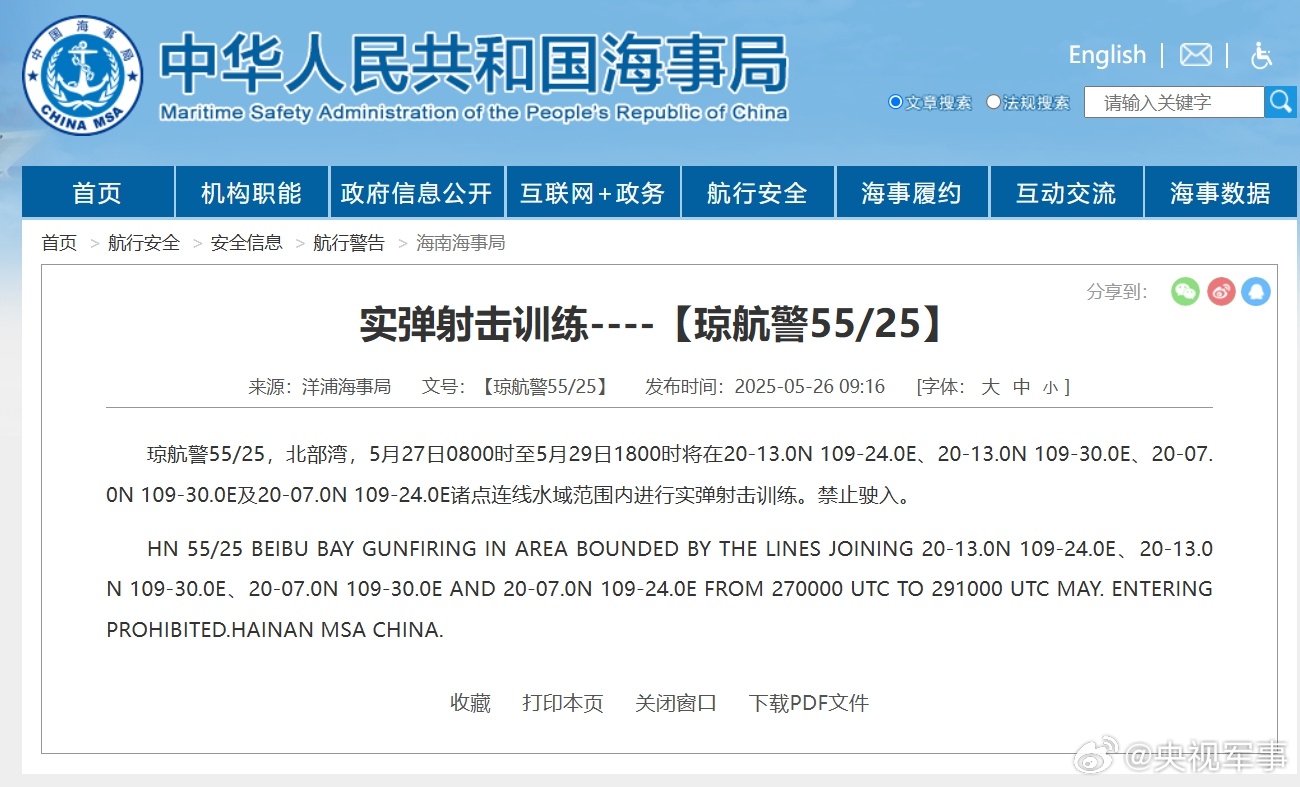Click the 打印本页 print link
The height and width of the screenshot is (787, 1300).
coord(563,703)
